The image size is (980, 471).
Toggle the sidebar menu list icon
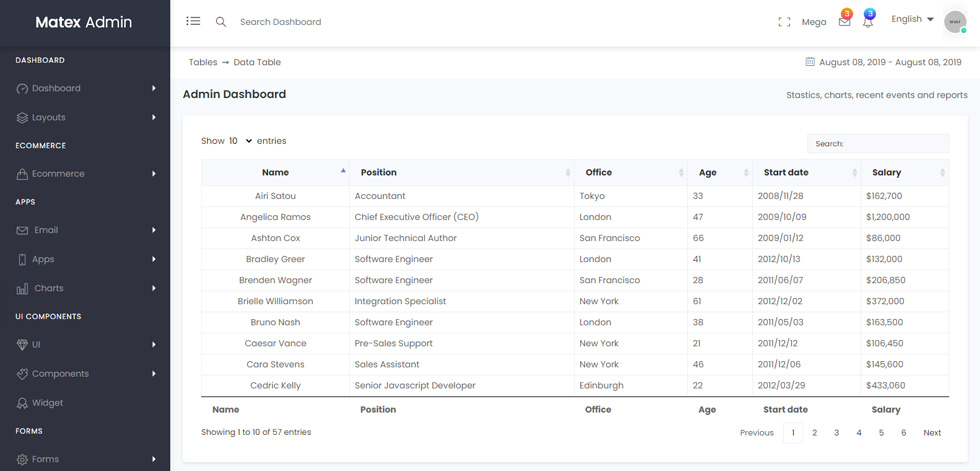[x=193, y=21]
